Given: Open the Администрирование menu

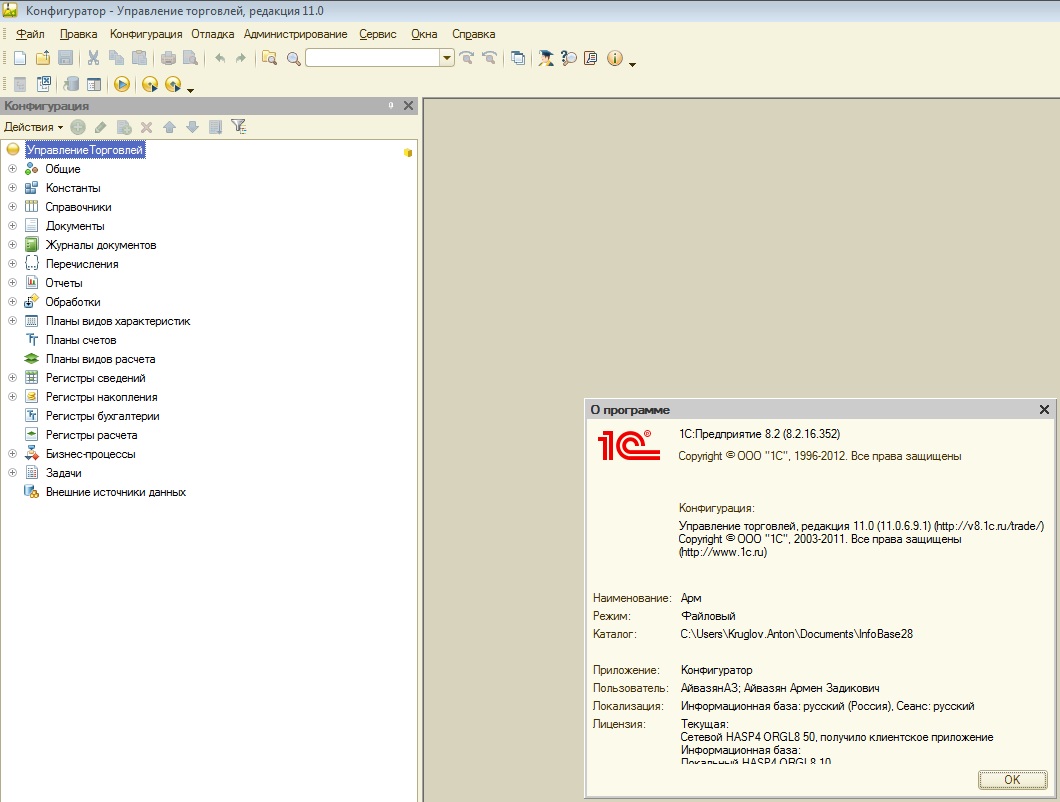Looking at the screenshot, I should point(295,34).
